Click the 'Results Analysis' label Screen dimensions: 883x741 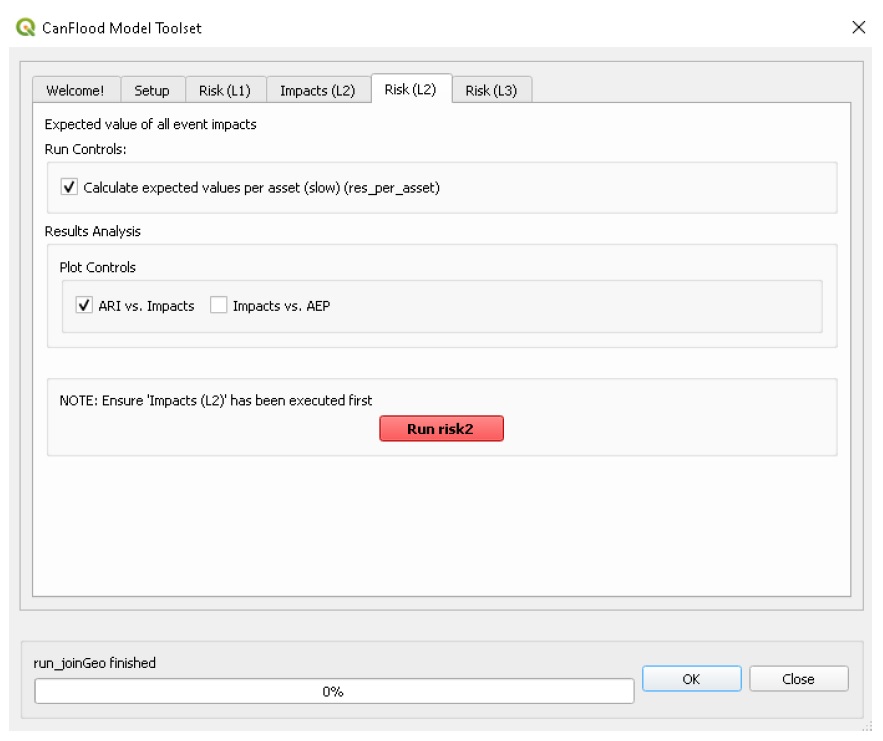(x=92, y=231)
